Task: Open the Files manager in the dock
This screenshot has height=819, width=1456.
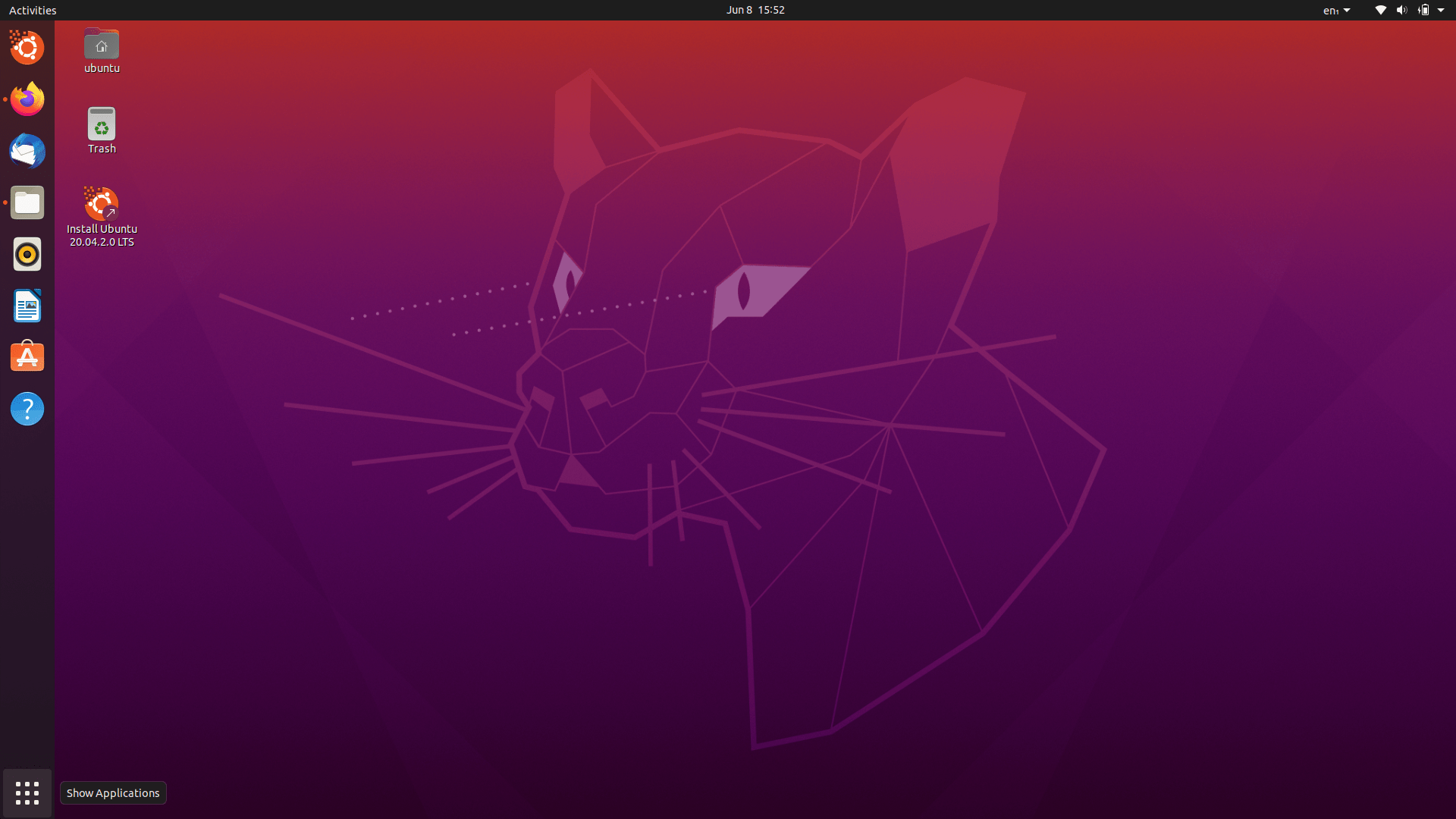Action: tap(27, 202)
